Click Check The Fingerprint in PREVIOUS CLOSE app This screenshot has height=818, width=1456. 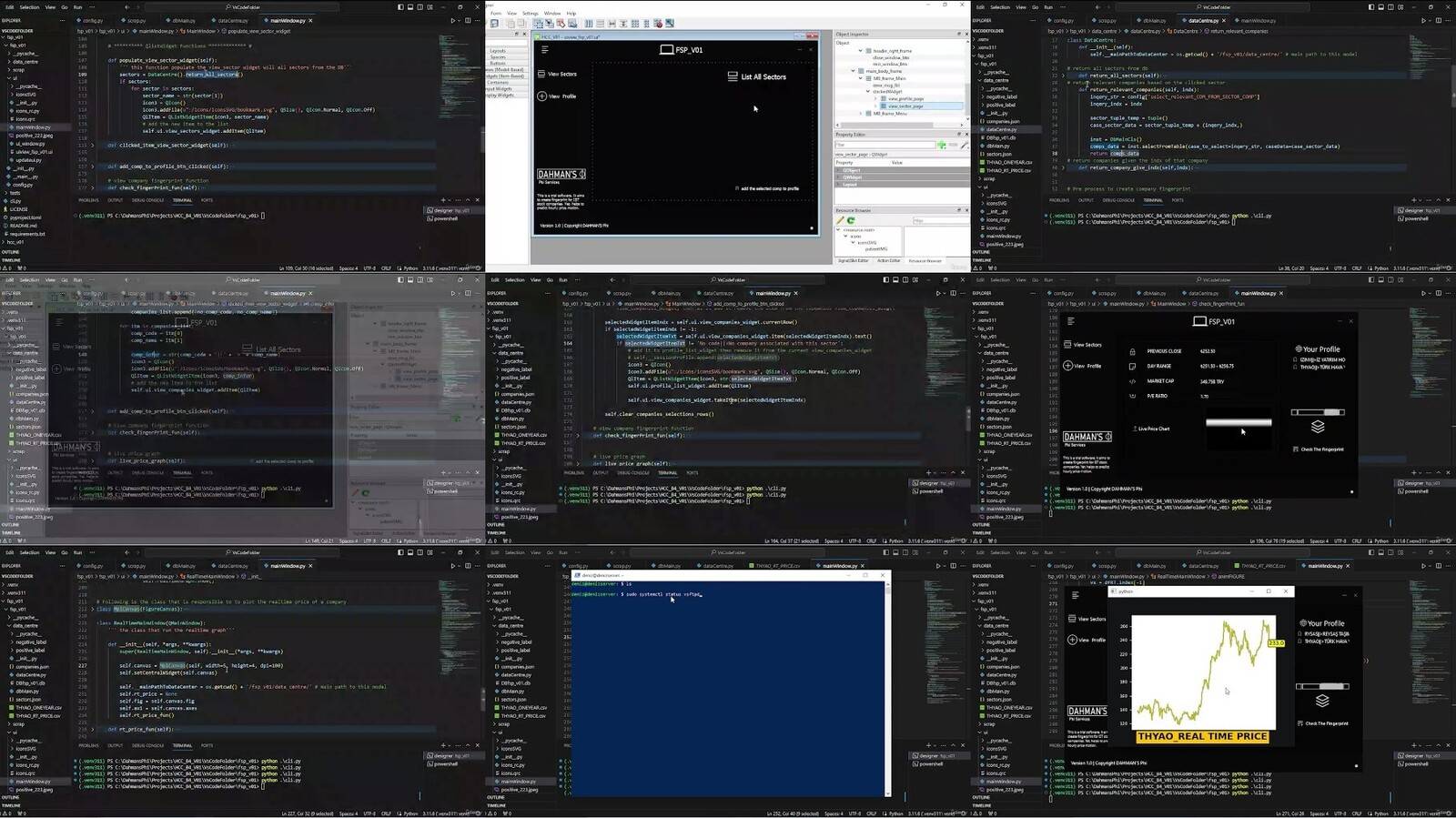click(x=1319, y=449)
